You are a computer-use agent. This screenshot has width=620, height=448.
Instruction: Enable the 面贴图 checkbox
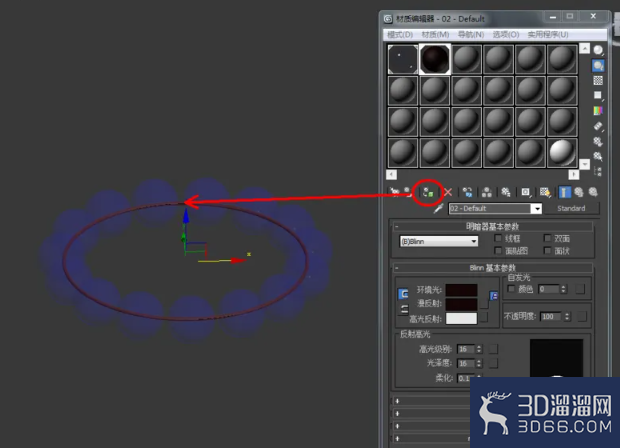tap(498, 250)
